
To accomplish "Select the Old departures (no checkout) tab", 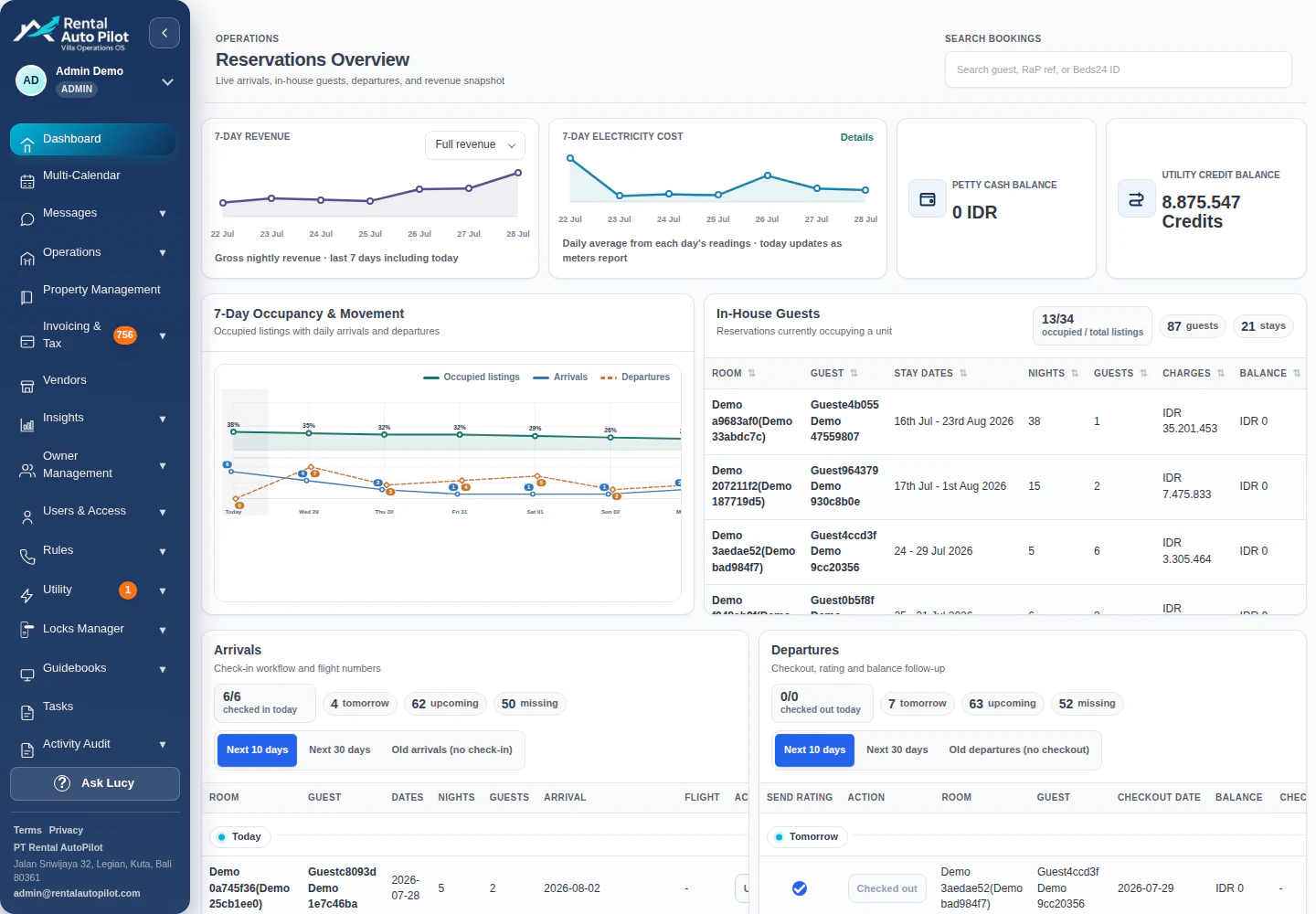I will [x=1019, y=749].
